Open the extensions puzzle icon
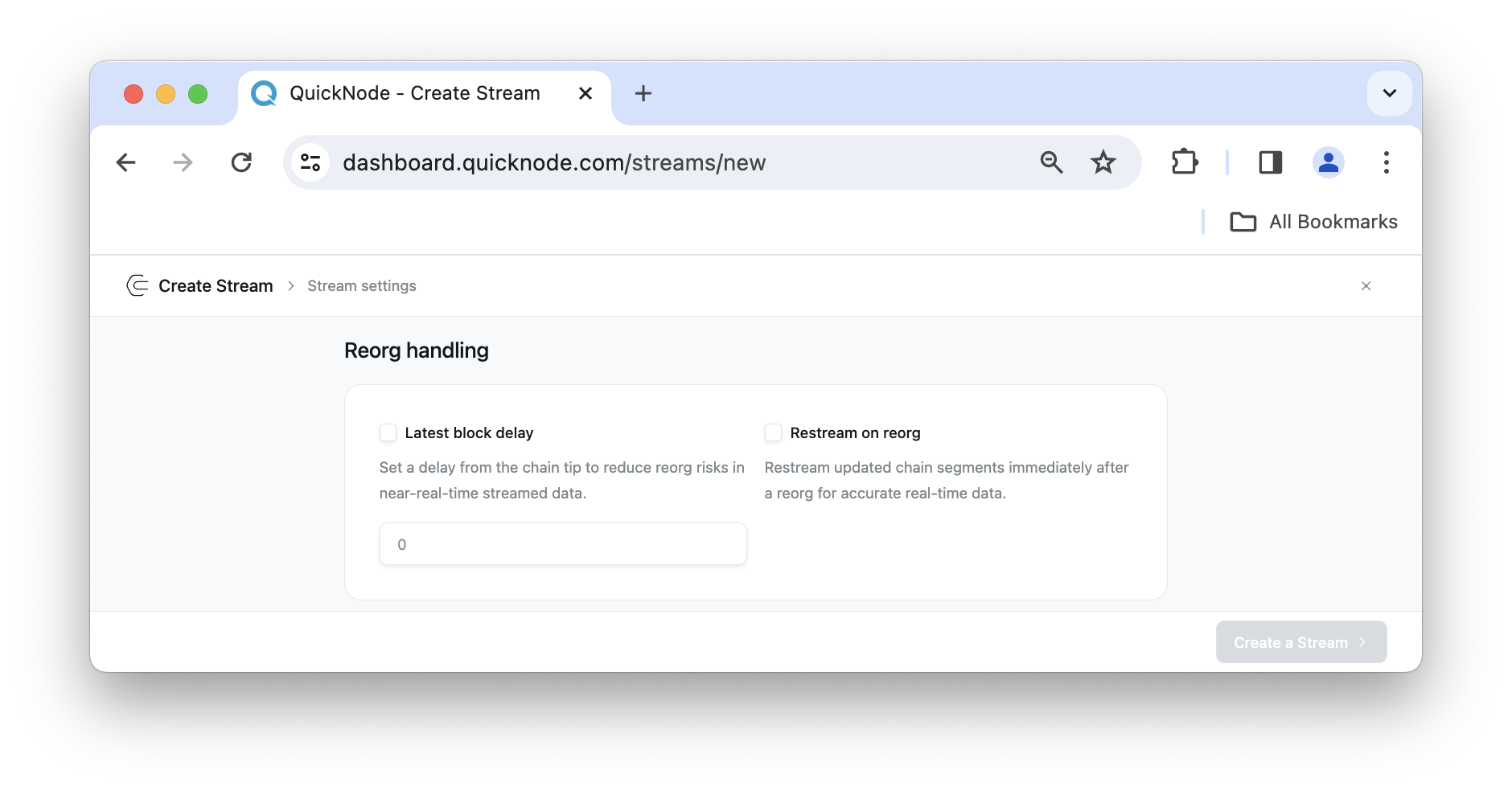 [x=1185, y=162]
